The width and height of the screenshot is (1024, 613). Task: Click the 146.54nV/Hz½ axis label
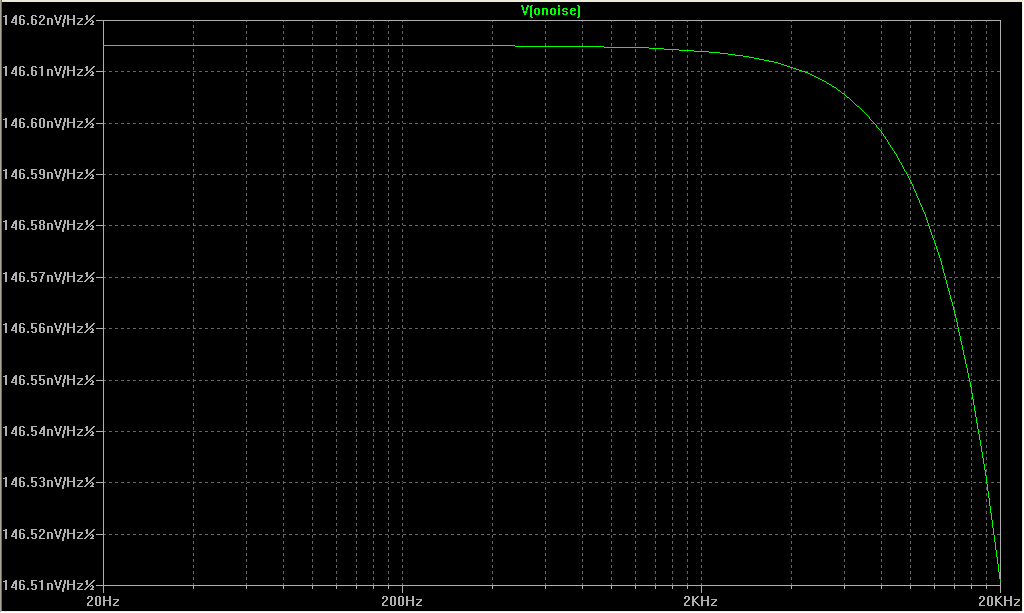[49, 432]
